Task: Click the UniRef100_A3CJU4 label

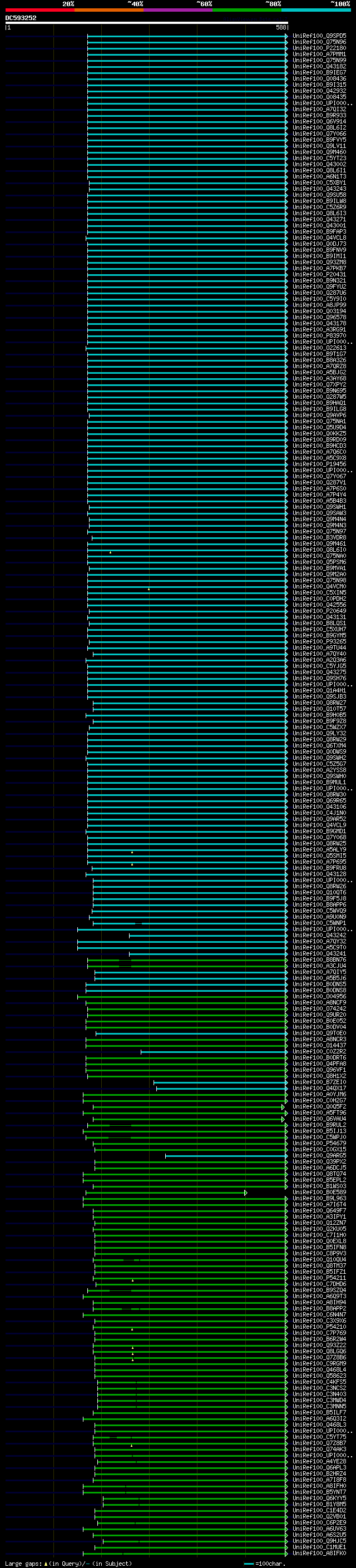Action: 319,966
